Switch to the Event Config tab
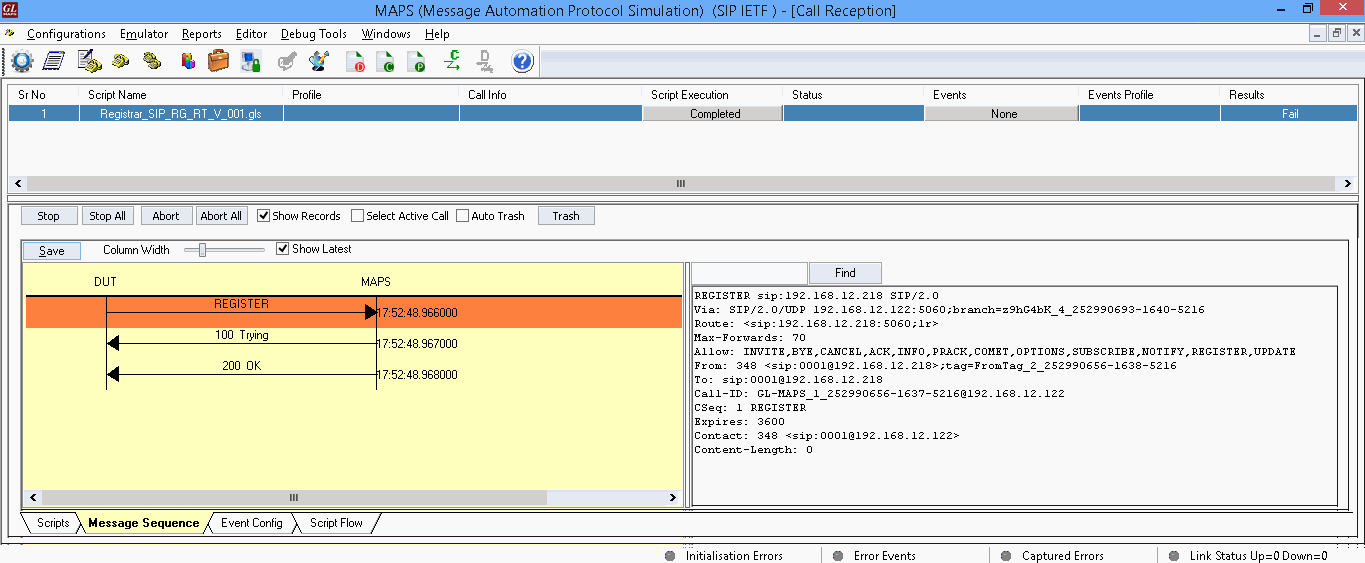The width and height of the screenshot is (1365, 563). pos(252,523)
